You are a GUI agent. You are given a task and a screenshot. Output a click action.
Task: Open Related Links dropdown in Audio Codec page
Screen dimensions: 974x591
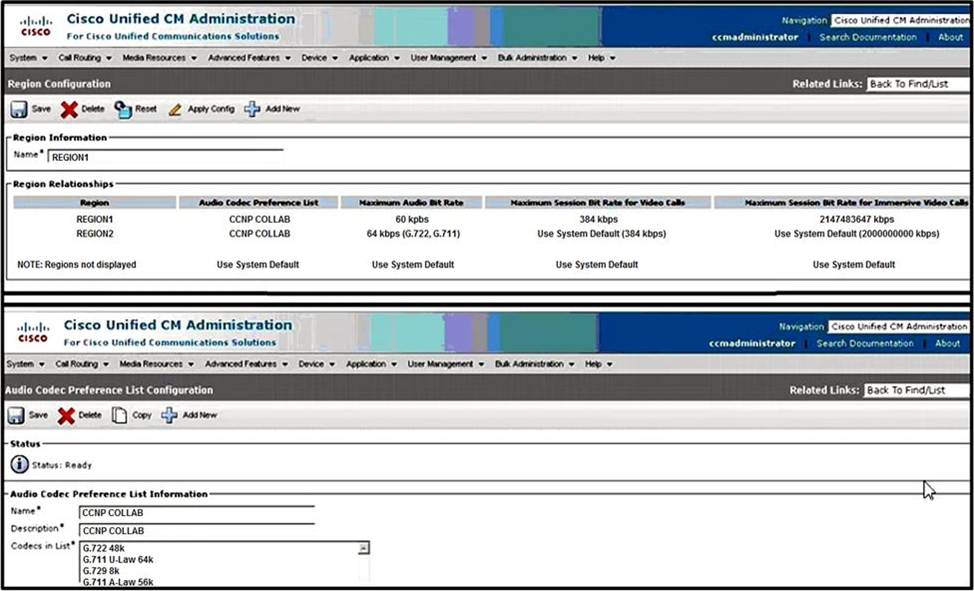coord(916,390)
